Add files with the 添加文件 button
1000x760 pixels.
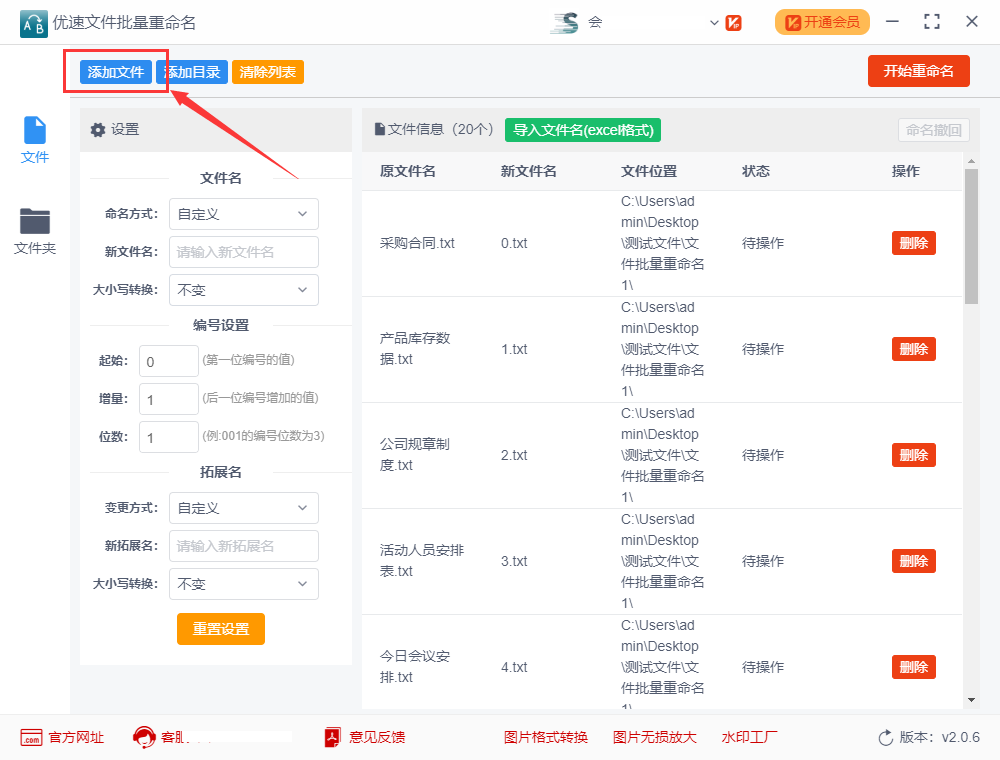coord(114,71)
